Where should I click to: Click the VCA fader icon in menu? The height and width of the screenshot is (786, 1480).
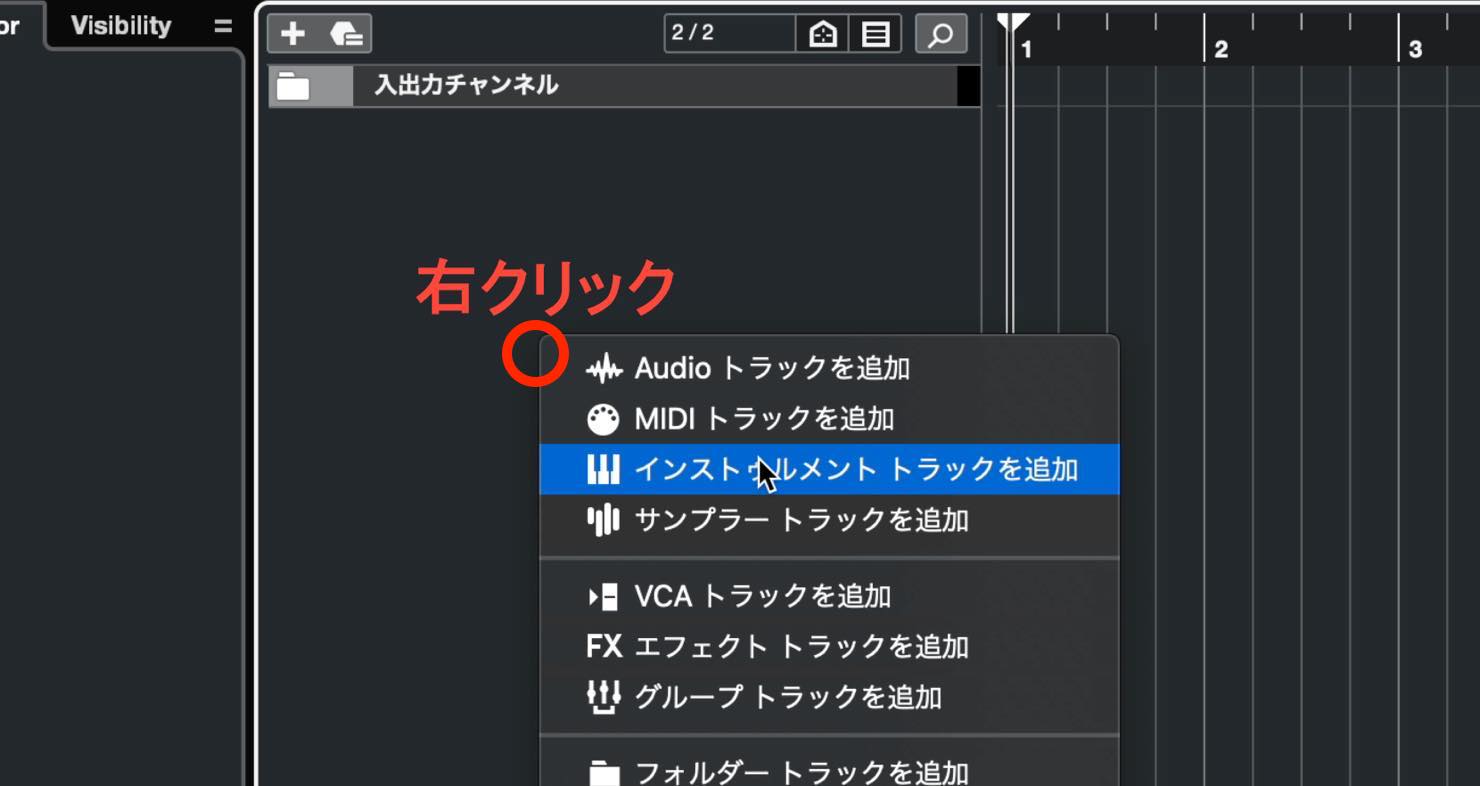(603, 597)
